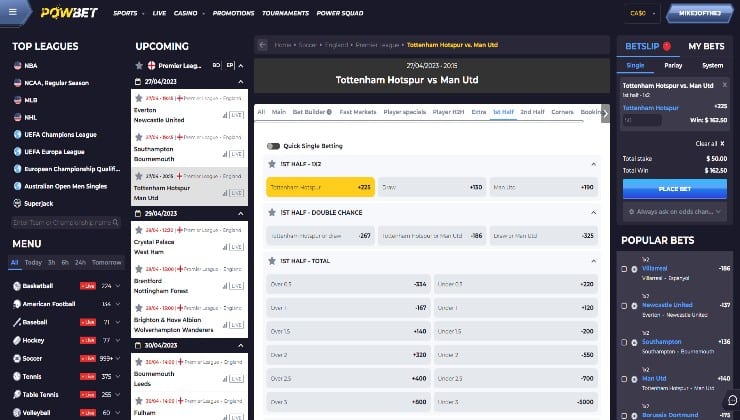Screen dimensions: 740x420
Task: Star the Everton vs Newcastle United match
Action: (x=139, y=98)
